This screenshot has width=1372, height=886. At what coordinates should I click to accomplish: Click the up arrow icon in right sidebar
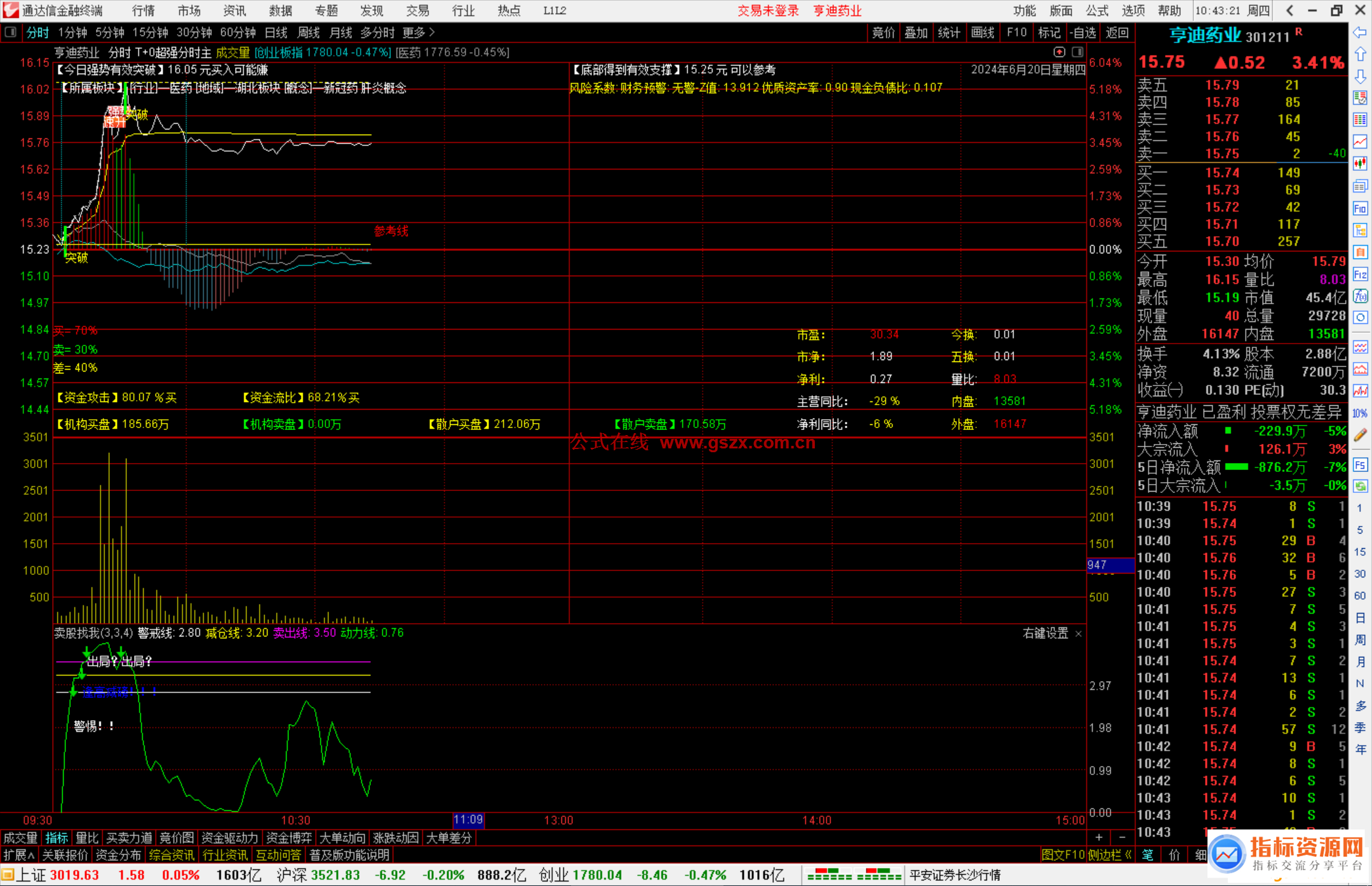(1360, 55)
